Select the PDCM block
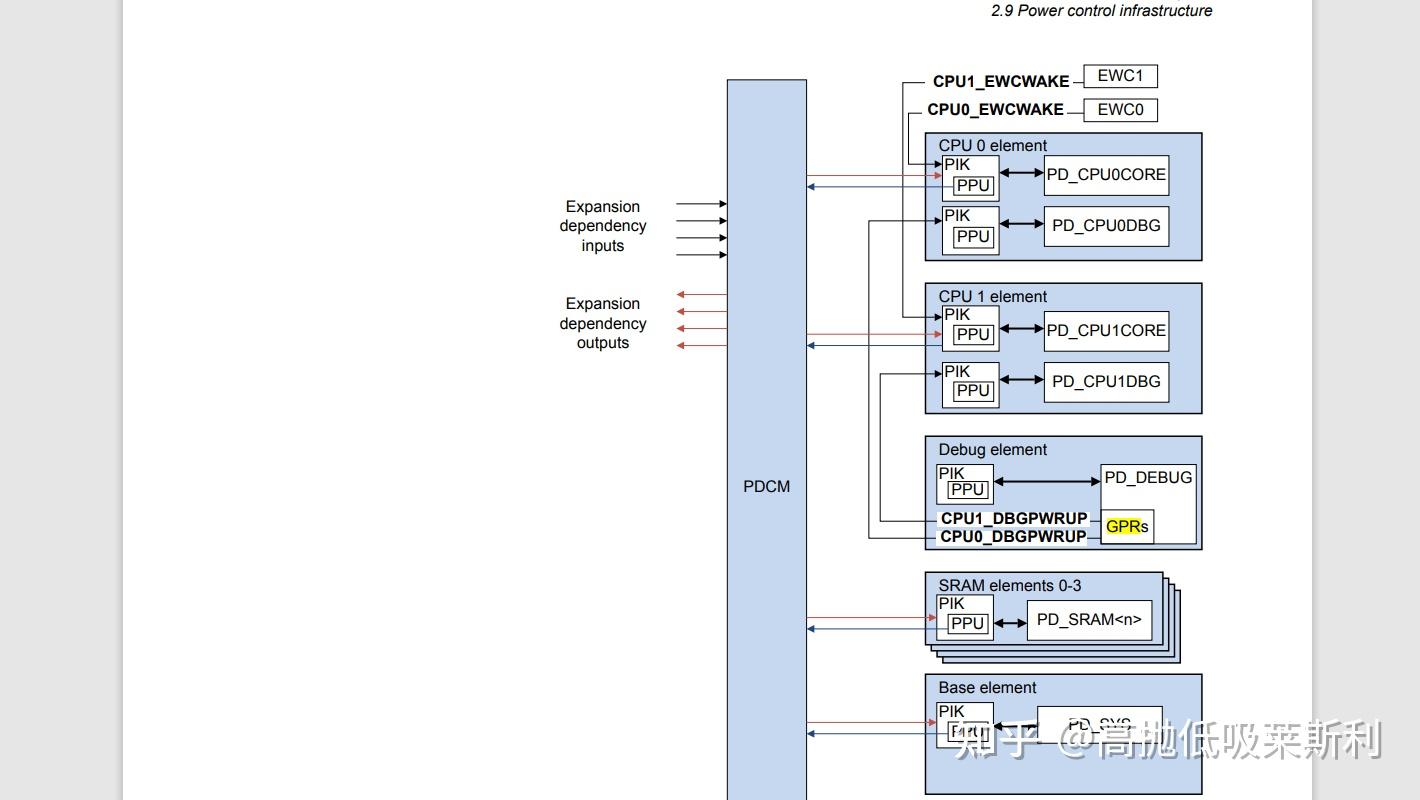The width and height of the screenshot is (1420, 800). click(766, 486)
